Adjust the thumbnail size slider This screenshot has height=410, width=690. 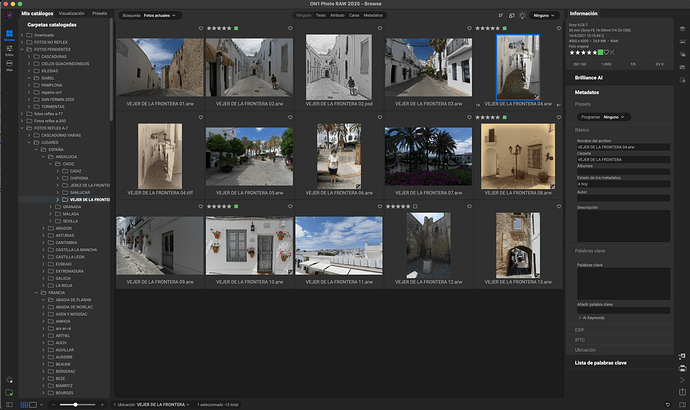(x=76, y=404)
